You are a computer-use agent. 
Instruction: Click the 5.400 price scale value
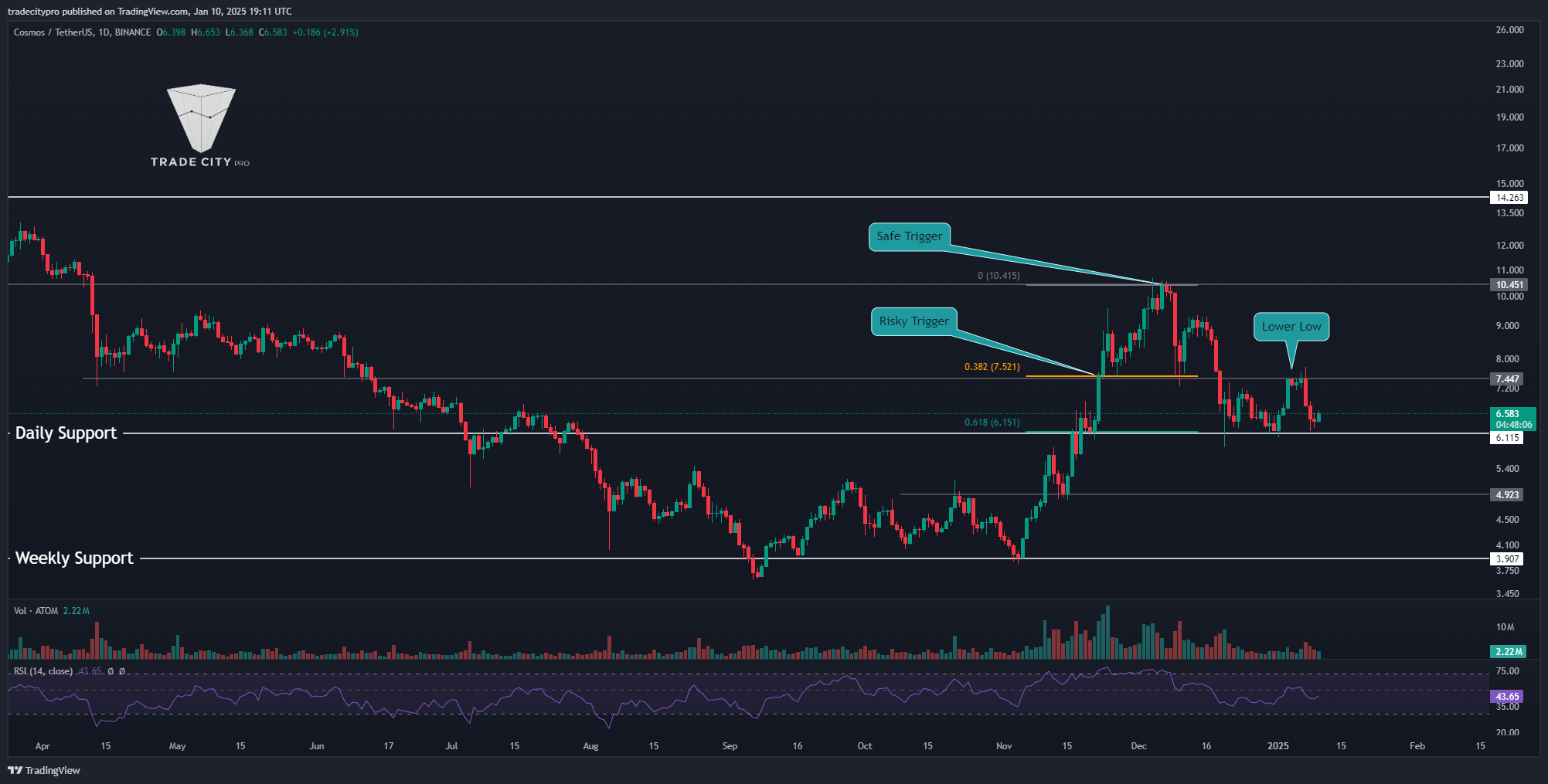[1508, 469]
